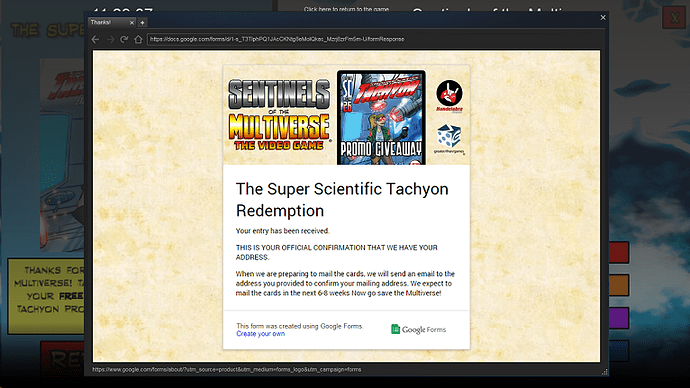This screenshot has height=388, width=690.
Task: Click the Click here to return to the game text
Action: click(x=346, y=9)
